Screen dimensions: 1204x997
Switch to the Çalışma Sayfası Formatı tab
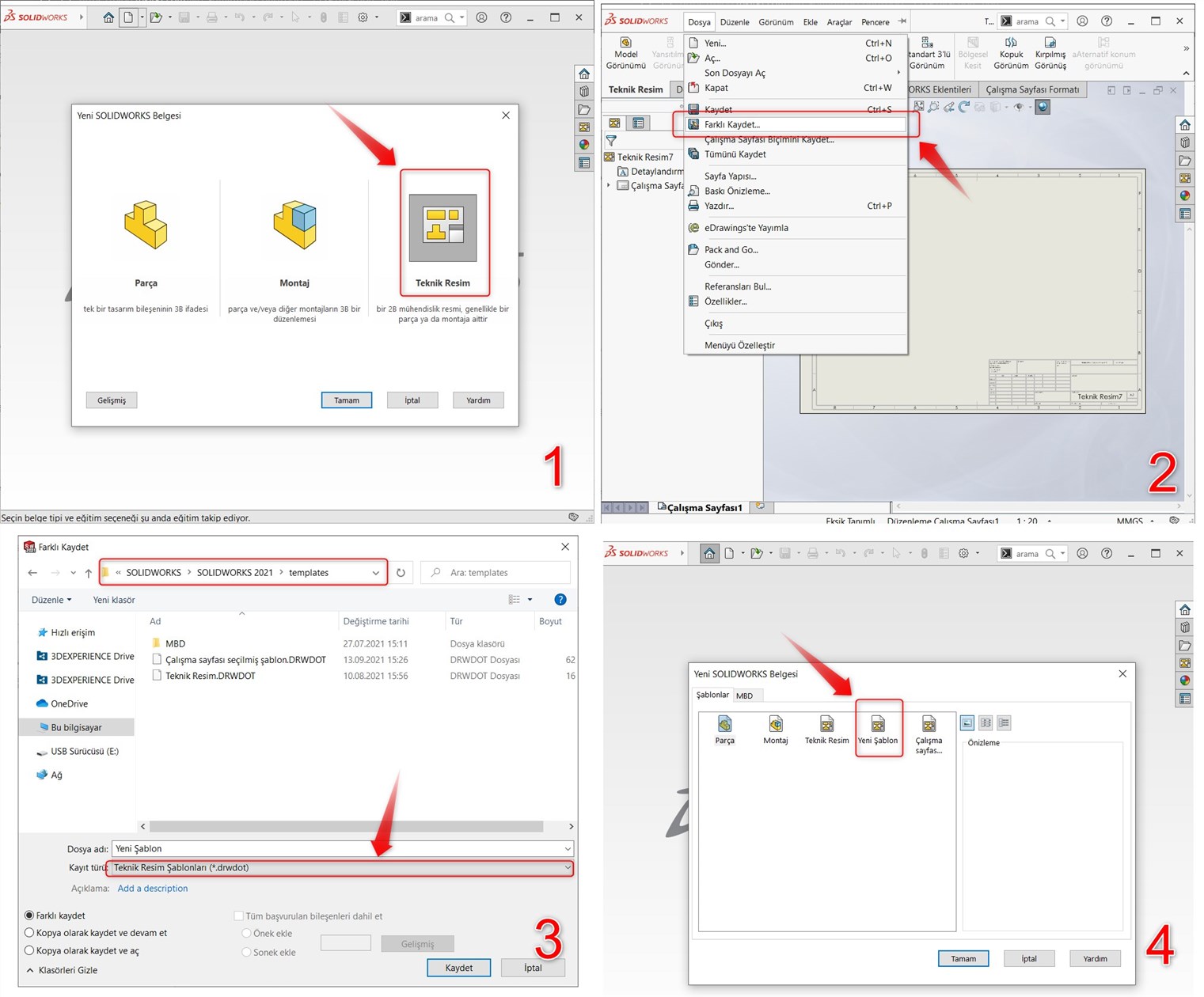pos(1032,89)
